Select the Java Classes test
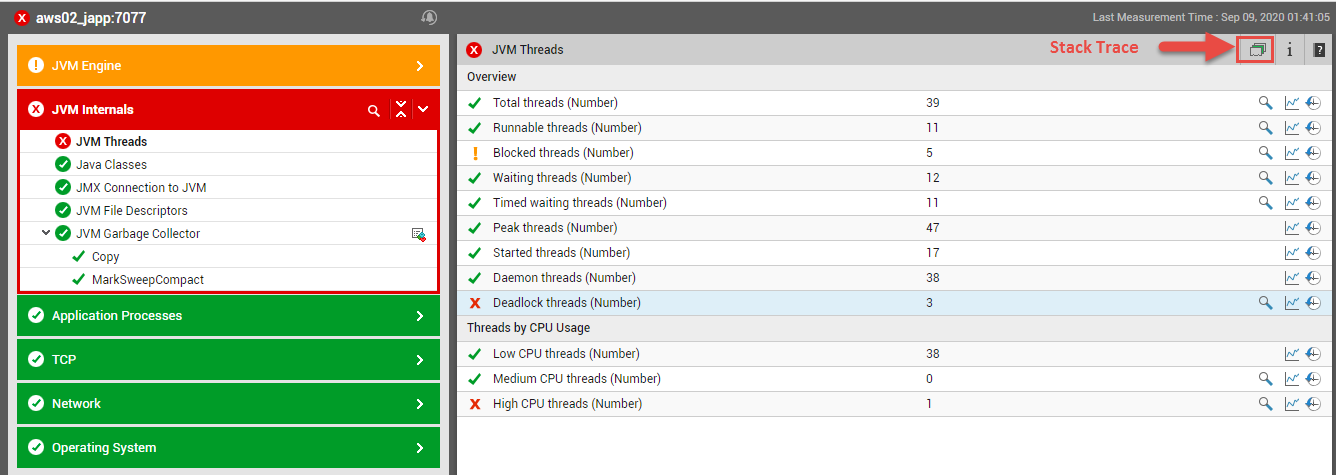This screenshot has width=1336, height=475. [111, 165]
